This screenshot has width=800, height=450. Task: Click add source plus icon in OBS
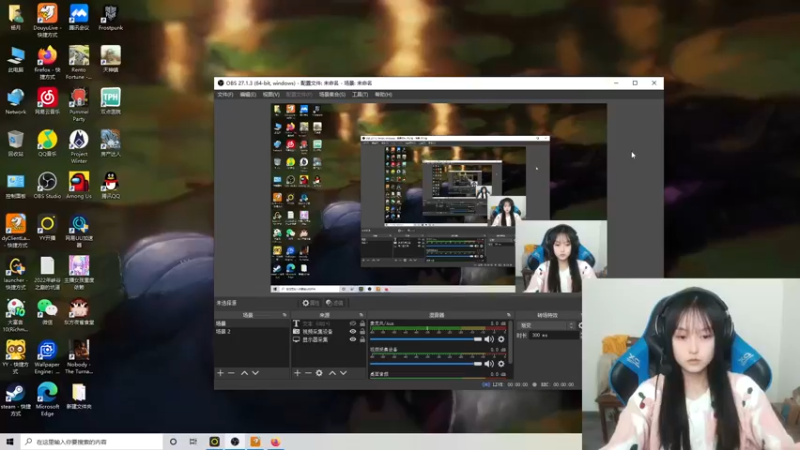point(297,373)
